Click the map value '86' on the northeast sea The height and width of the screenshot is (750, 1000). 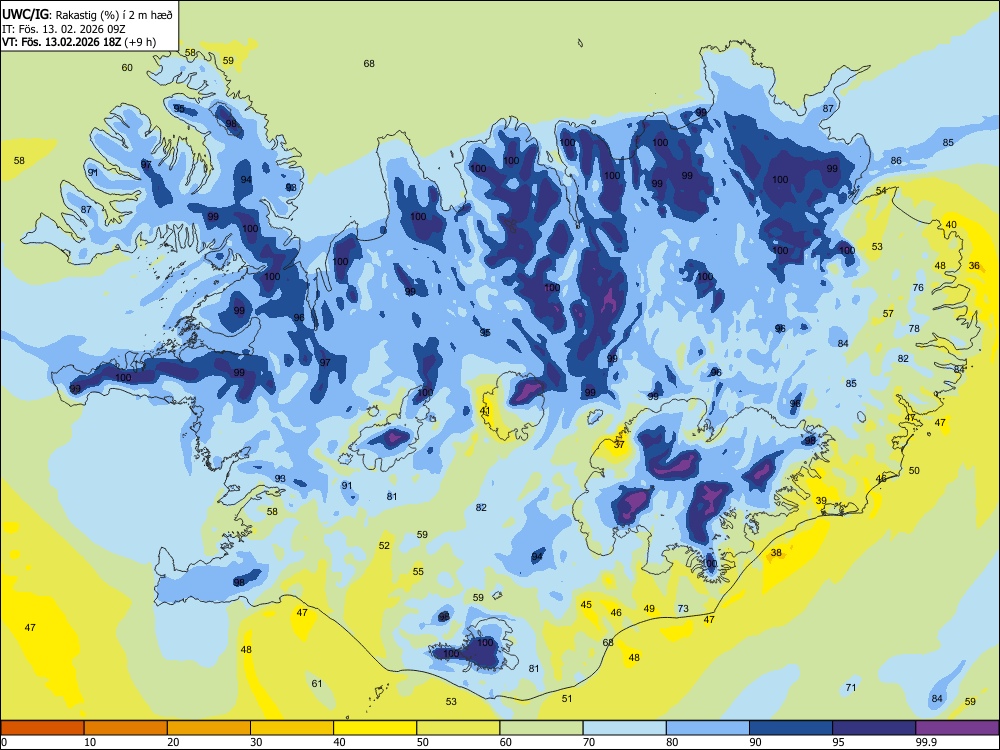pyautogui.click(x=896, y=161)
